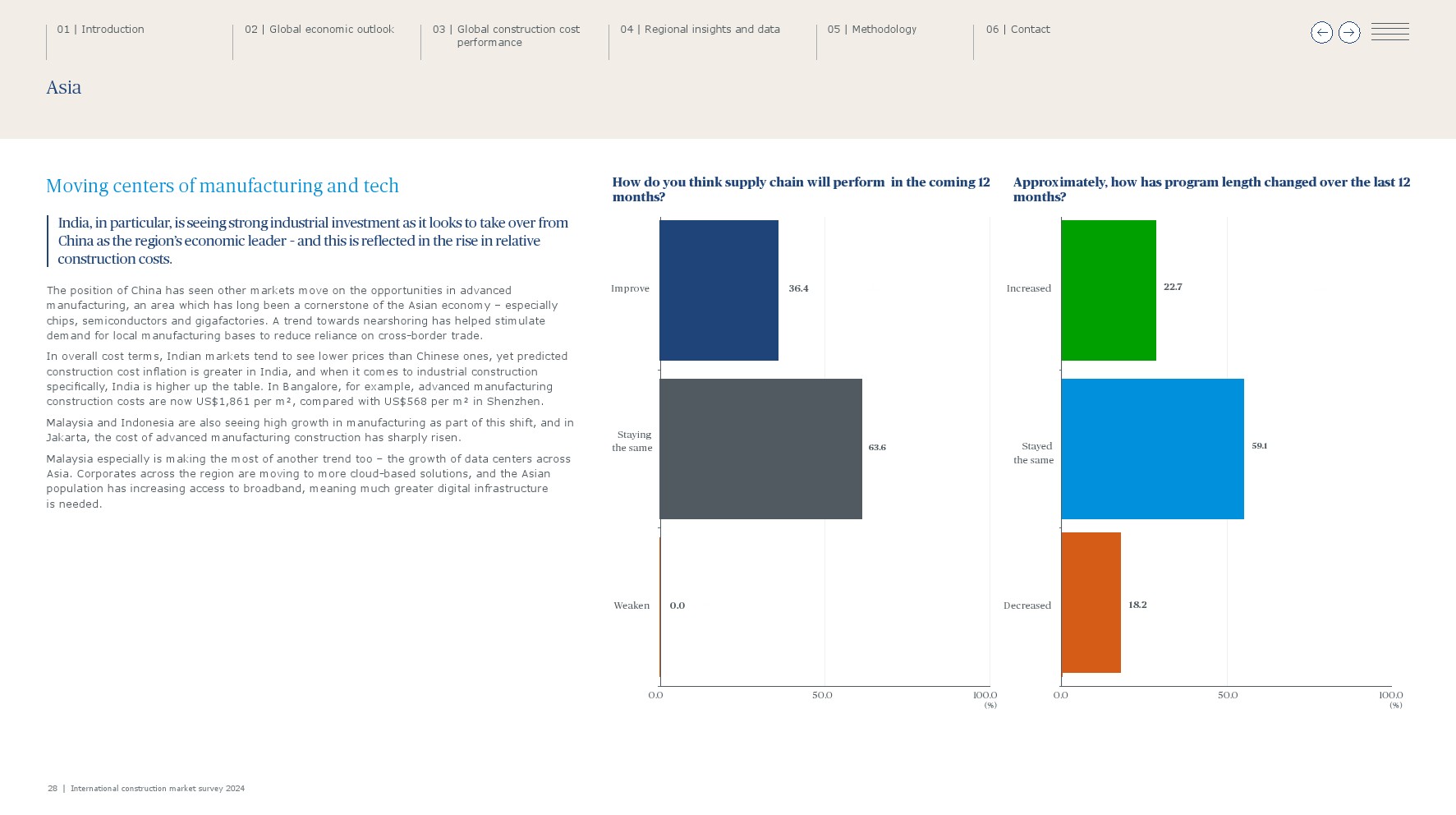
Task: Click the supply chain chart title
Action: (801, 189)
